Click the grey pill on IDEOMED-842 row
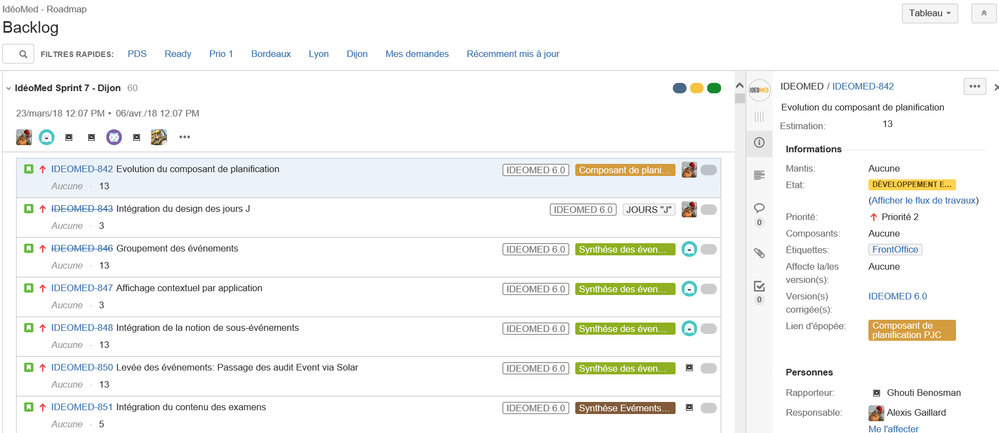This screenshot has height=433, width=999. coord(708,170)
